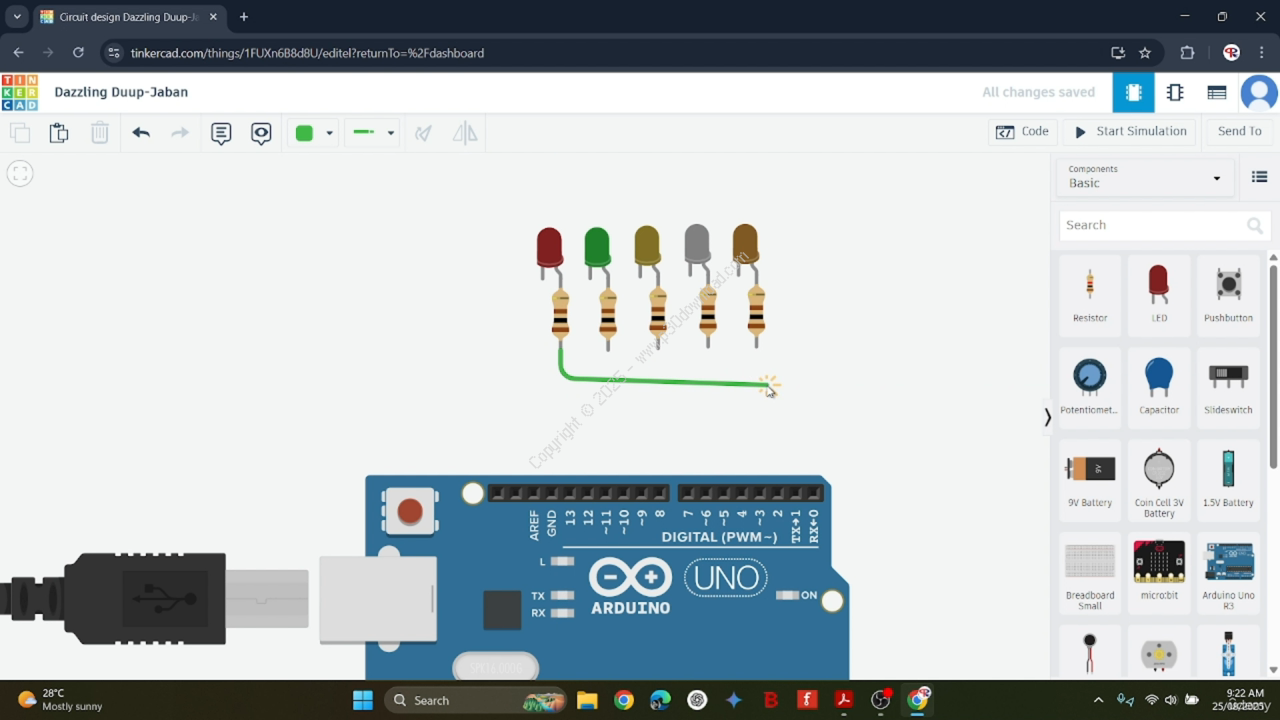Select the 9V Battery component

click(x=1090, y=479)
